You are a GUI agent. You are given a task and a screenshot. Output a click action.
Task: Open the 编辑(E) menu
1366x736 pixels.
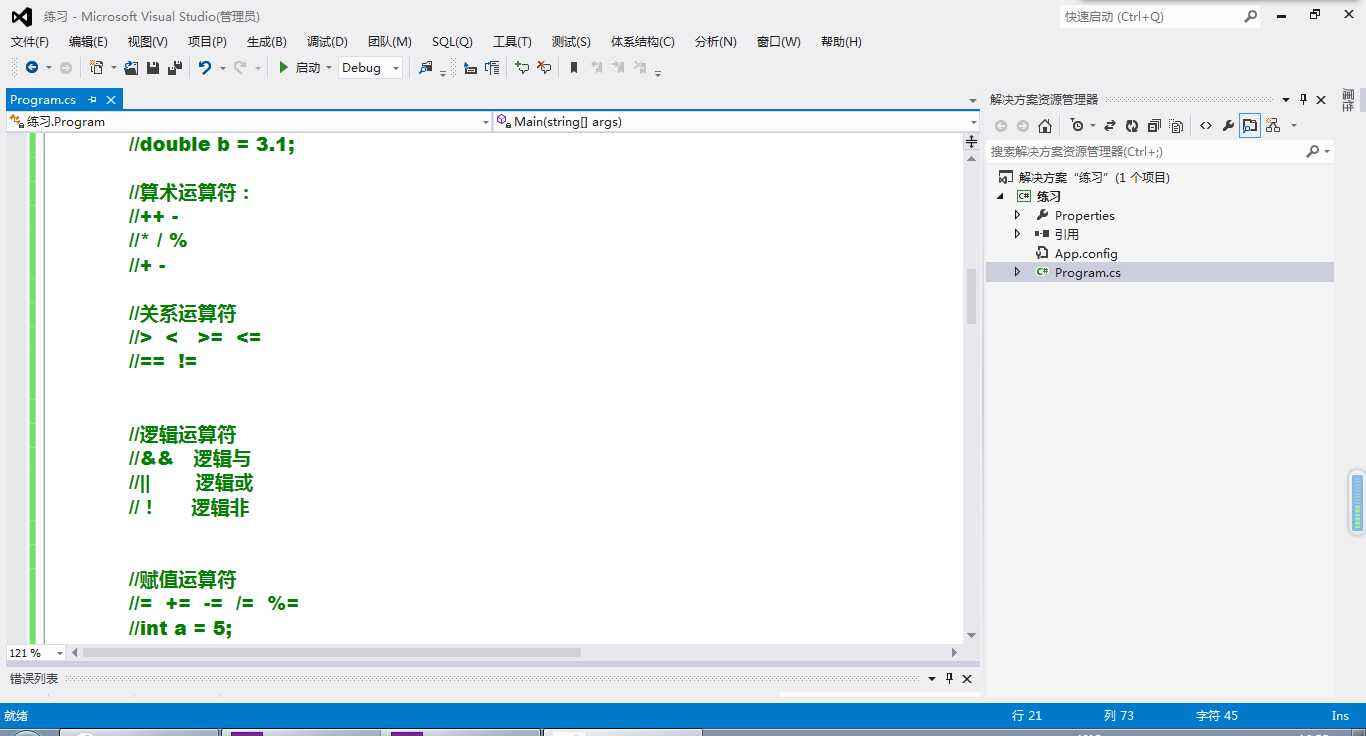point(88,41)
